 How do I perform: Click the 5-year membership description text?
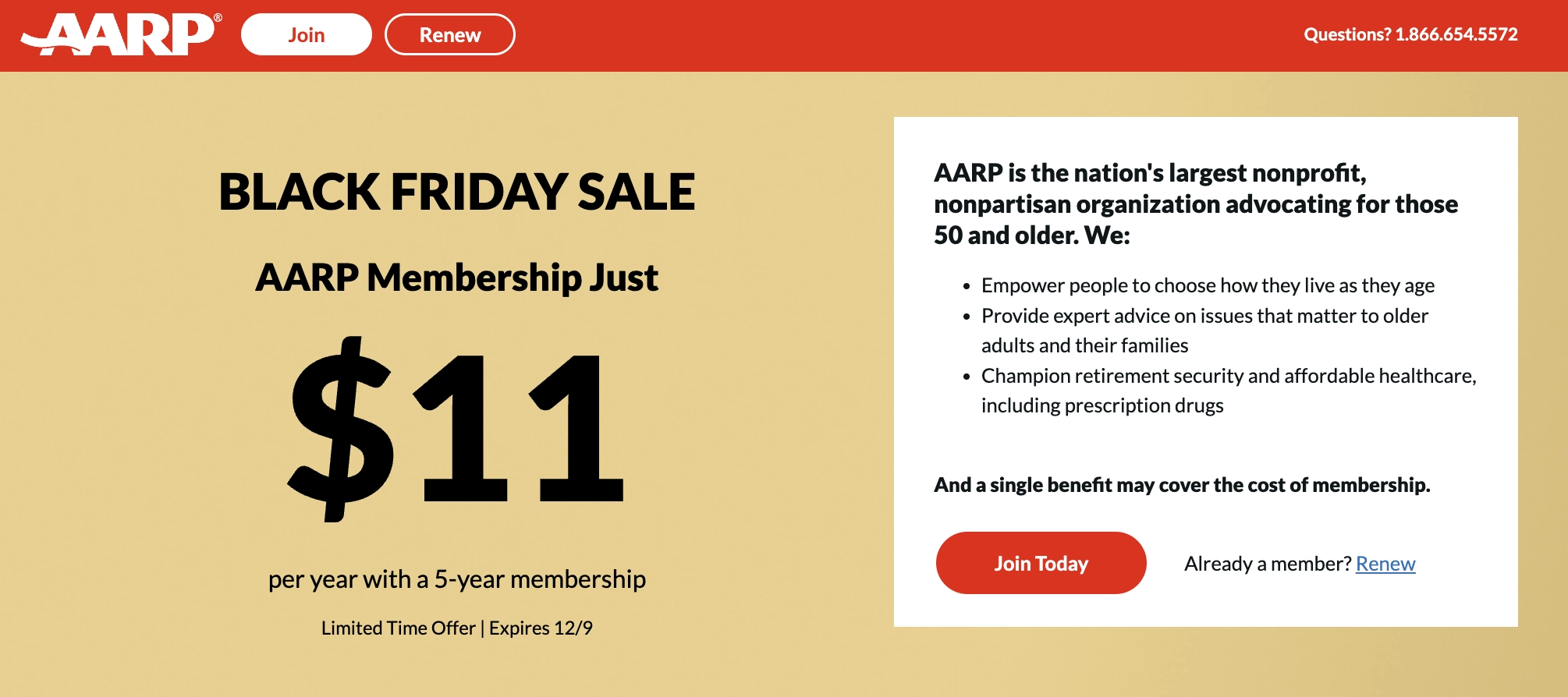point(456,579)
